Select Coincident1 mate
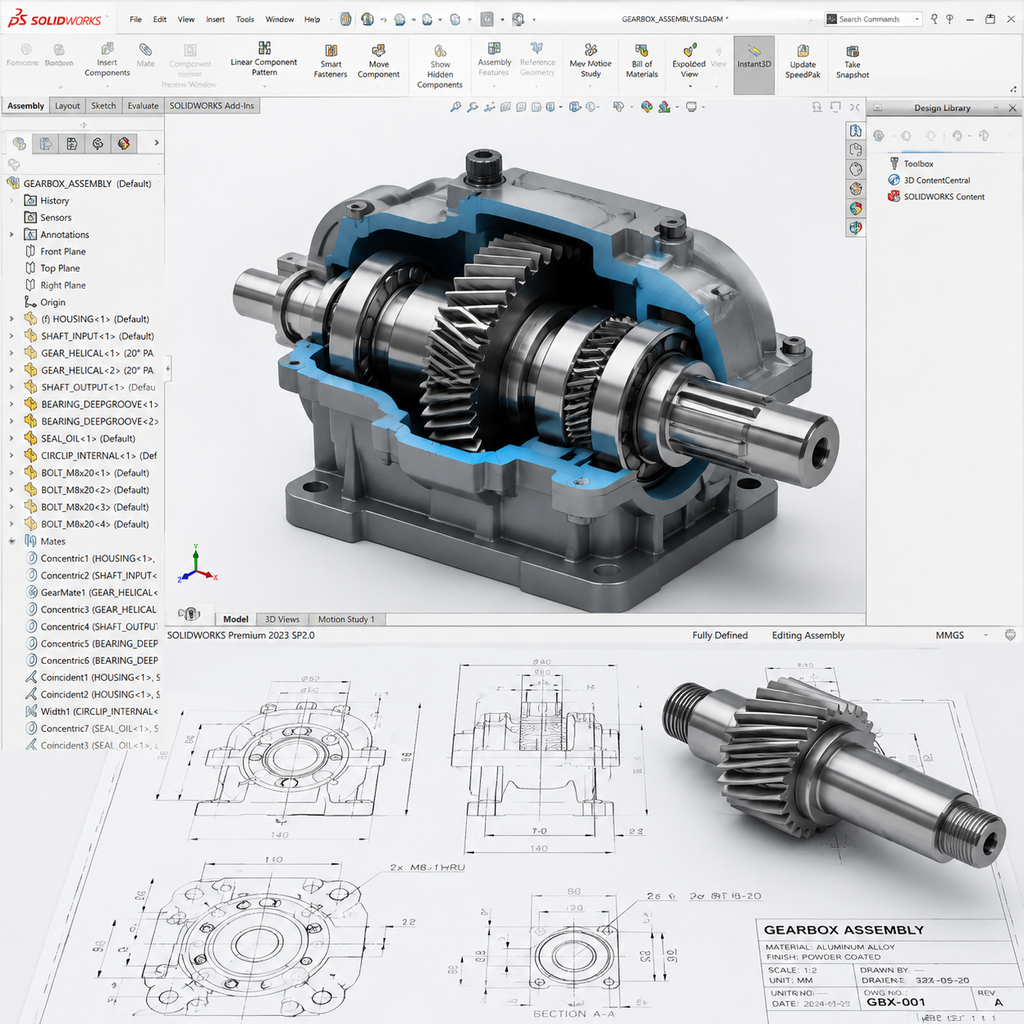Image resolution: width=1024 pixels, height=1024 pixels. (92, 677)
